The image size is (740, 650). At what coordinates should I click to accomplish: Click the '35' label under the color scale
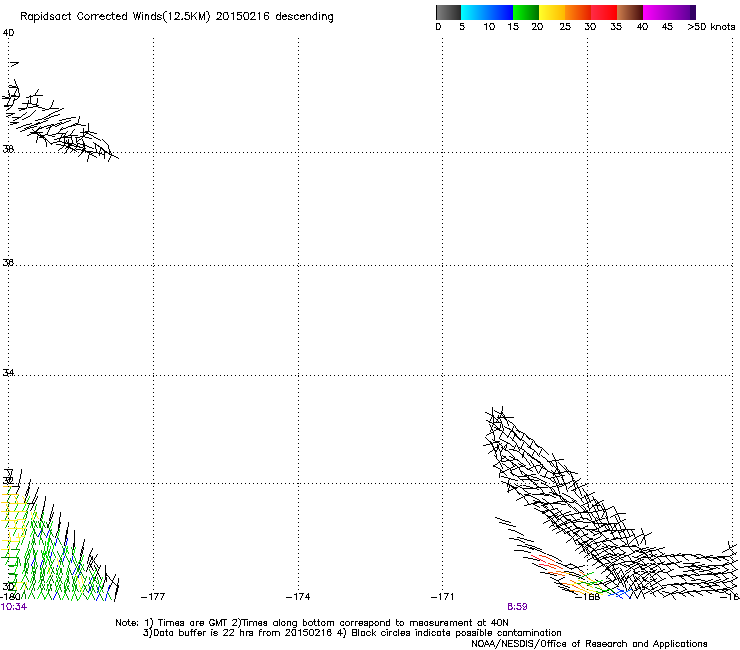point(616,27)
